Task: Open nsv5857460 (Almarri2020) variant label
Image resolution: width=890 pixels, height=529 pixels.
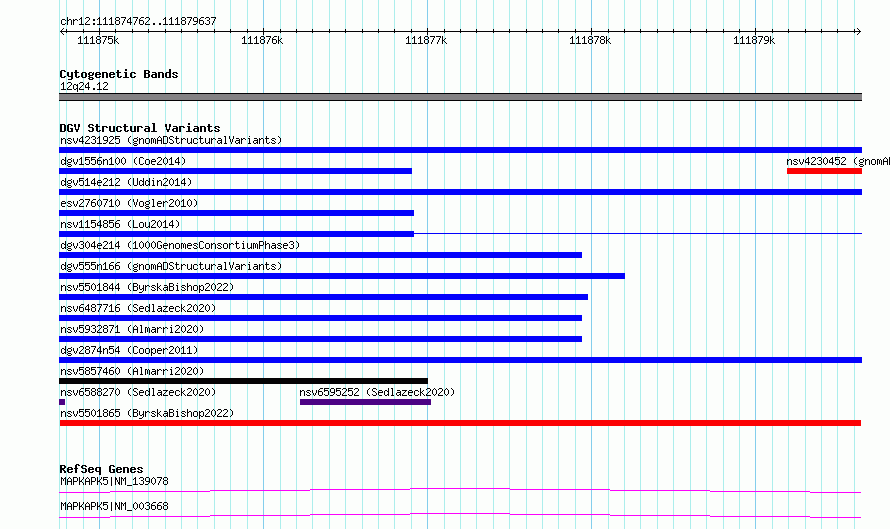Action: (x=132, y=371)
